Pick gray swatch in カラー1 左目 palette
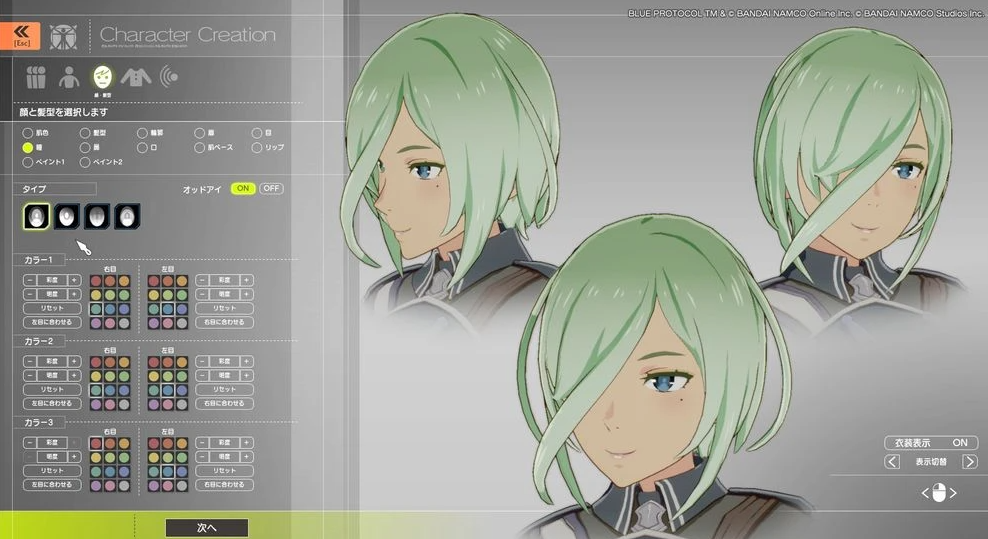Viewport: 988px width, 539px height. pyautogui.click(x=182, y=323)
